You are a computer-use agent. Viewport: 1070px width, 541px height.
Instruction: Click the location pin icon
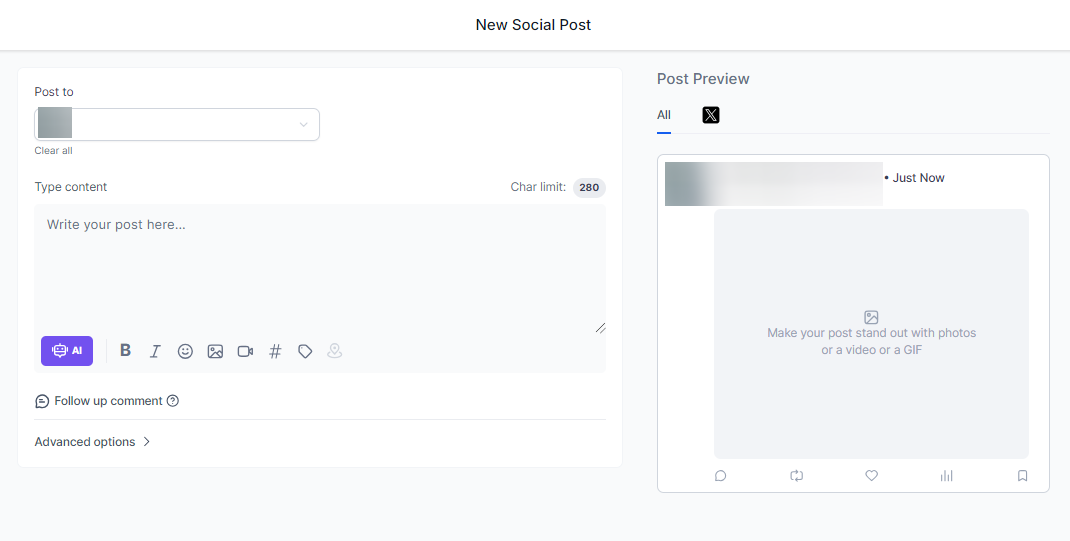point(335,351)
